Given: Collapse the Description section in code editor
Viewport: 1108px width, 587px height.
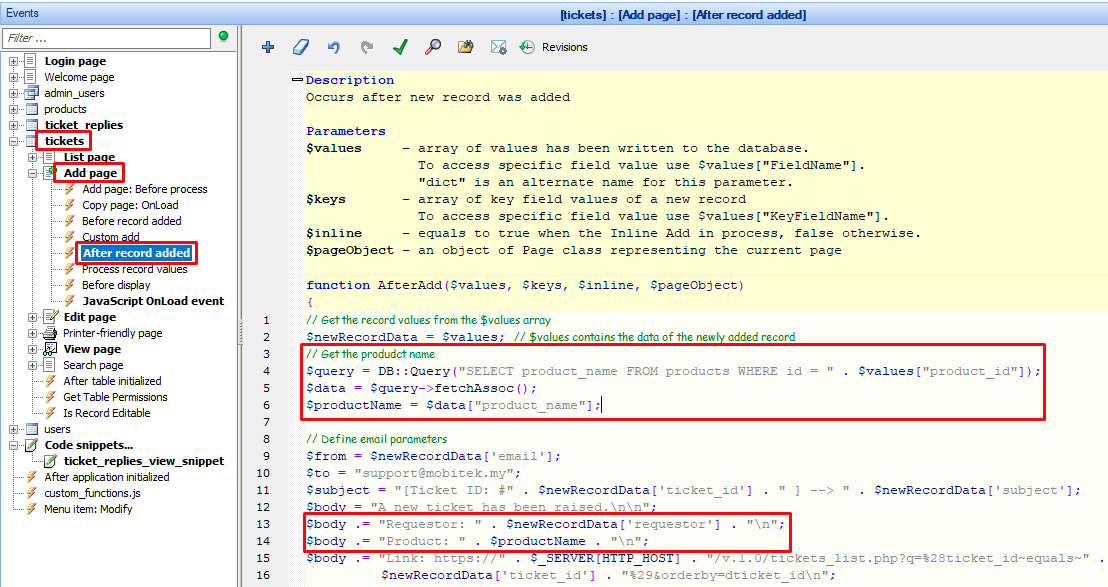Looking at the screenshot, I should (x=297, y=80).
